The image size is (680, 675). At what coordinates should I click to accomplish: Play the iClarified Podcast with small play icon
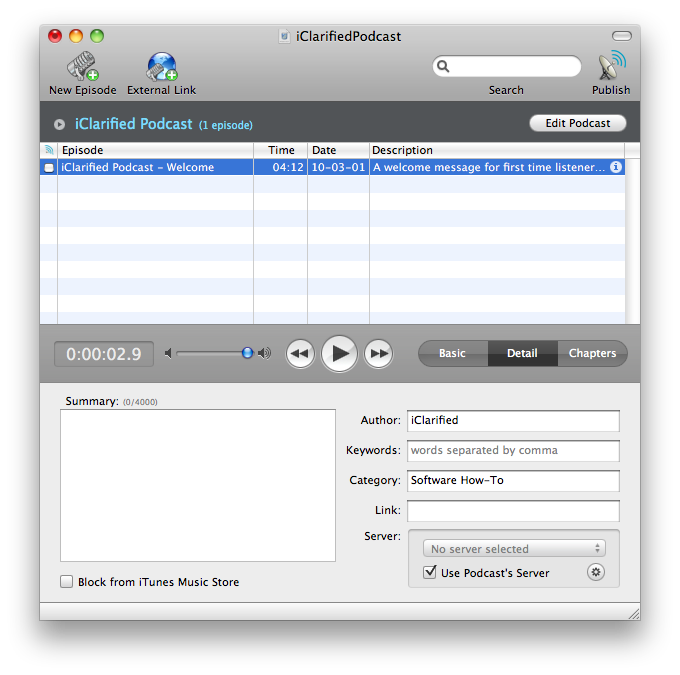tap(59, 125)
